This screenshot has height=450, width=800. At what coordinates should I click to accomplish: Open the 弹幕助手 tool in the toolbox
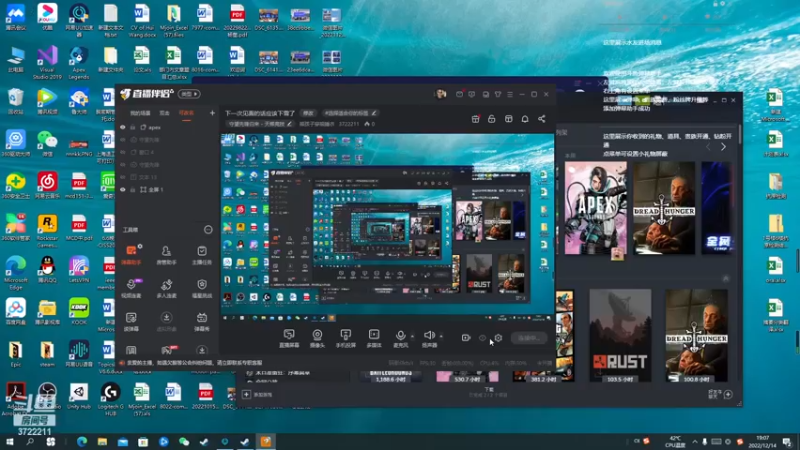tap(131, 254)
